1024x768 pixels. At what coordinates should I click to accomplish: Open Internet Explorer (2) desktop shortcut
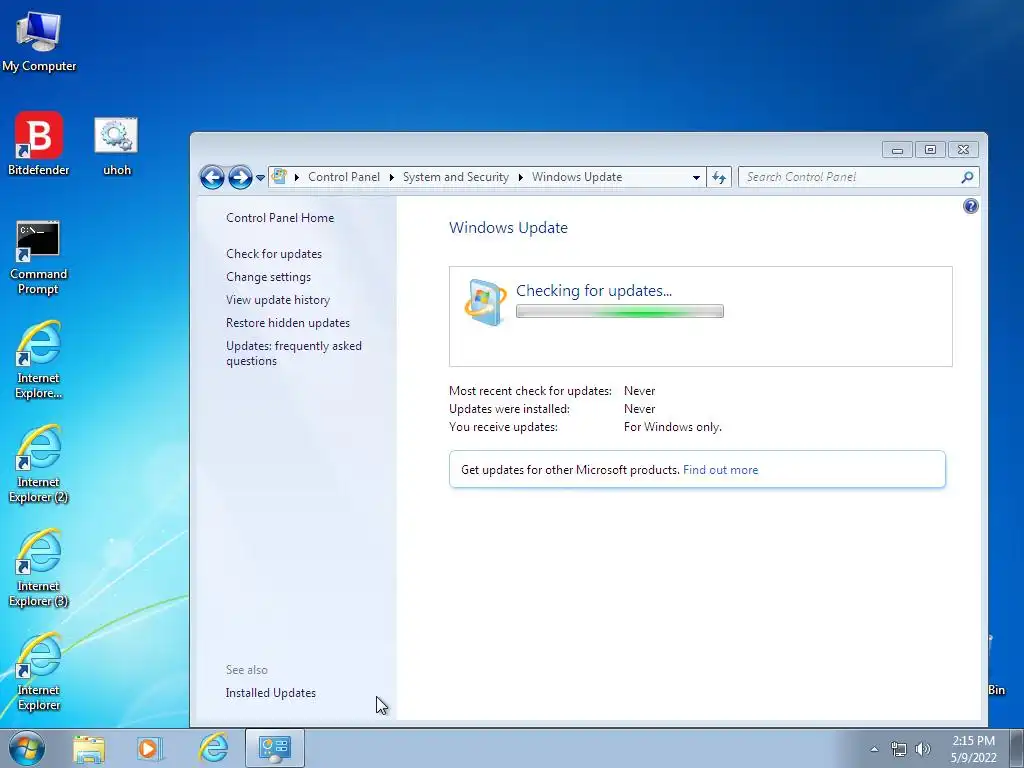click(39, 463)
